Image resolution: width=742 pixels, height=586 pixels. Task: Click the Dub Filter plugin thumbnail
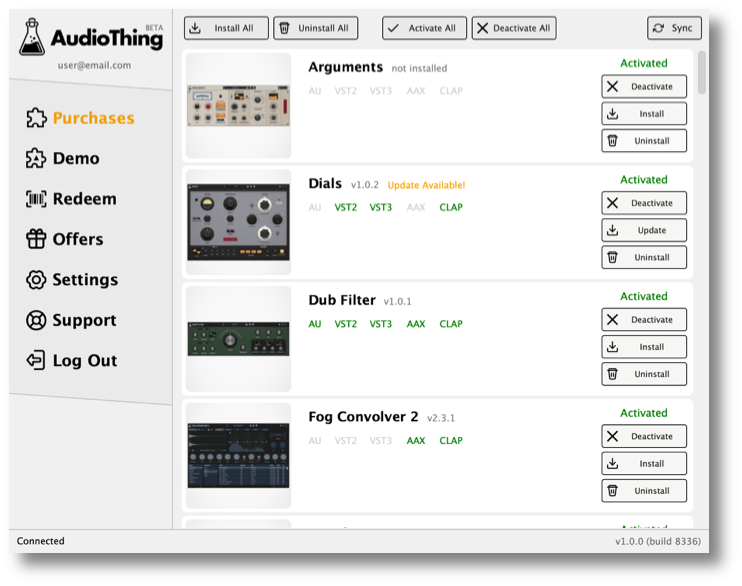click(x=238, y=339)
